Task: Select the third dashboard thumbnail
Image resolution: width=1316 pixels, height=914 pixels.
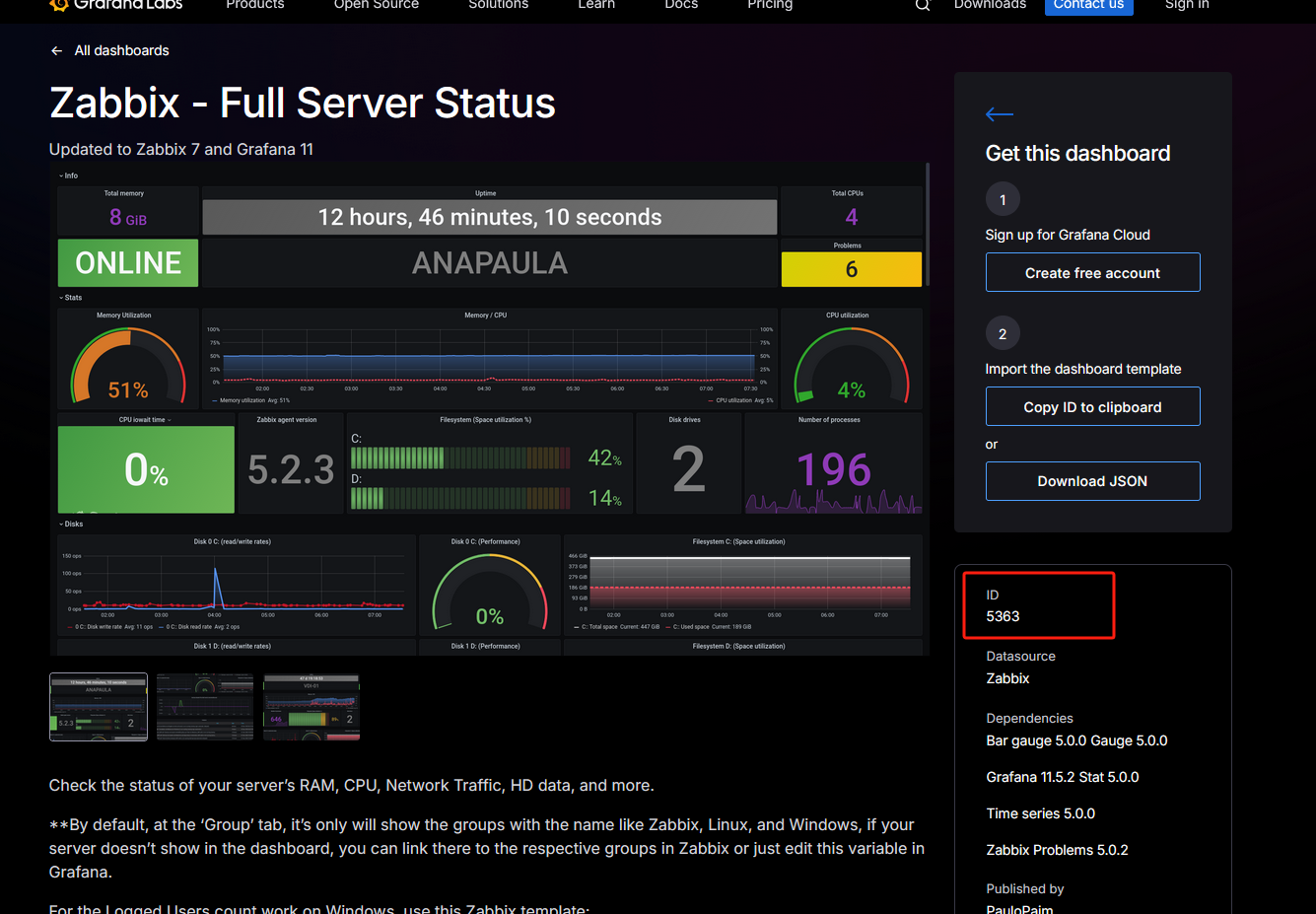Action: tap(312, 707)
